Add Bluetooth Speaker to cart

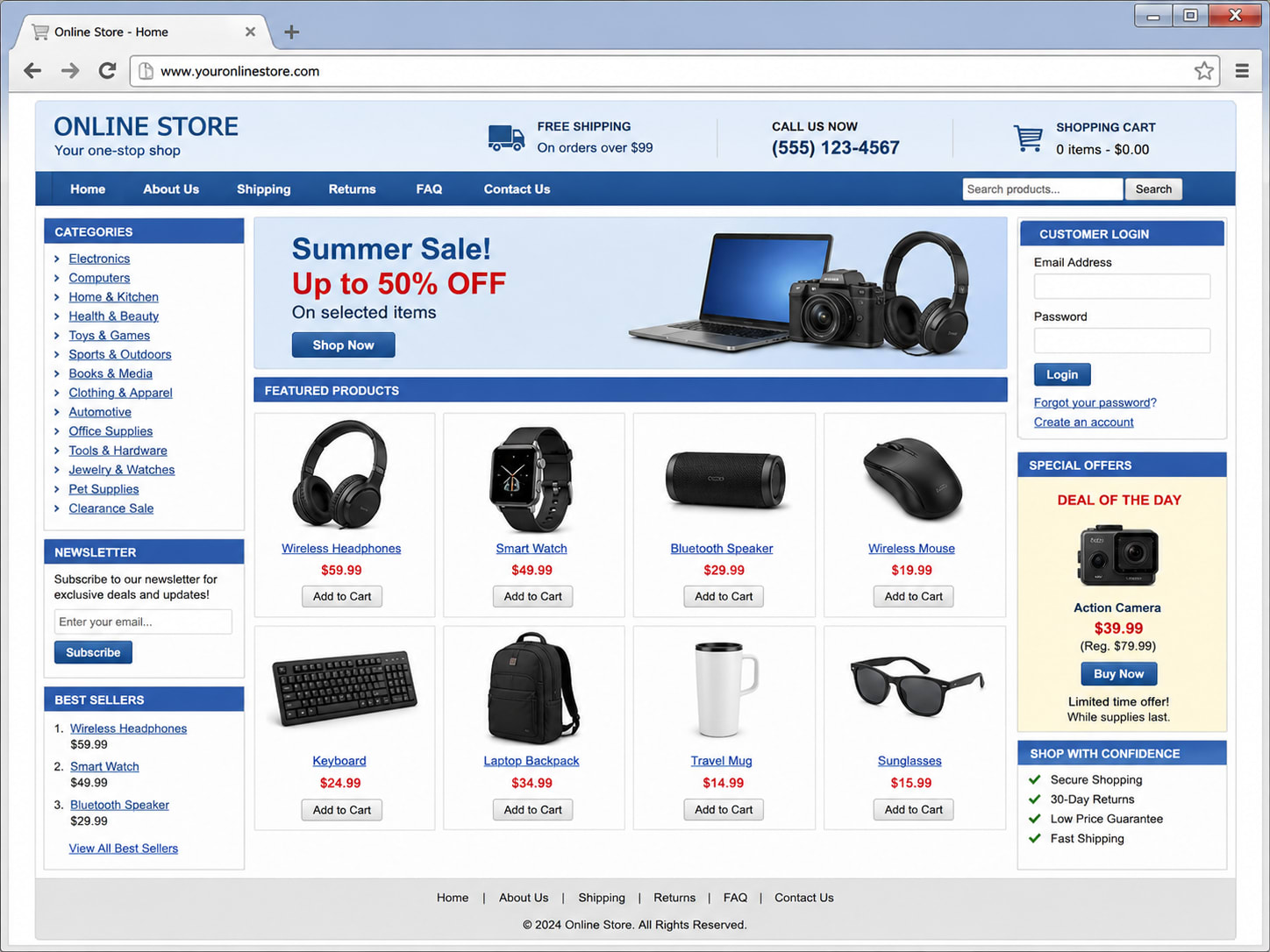coord(724,597)
